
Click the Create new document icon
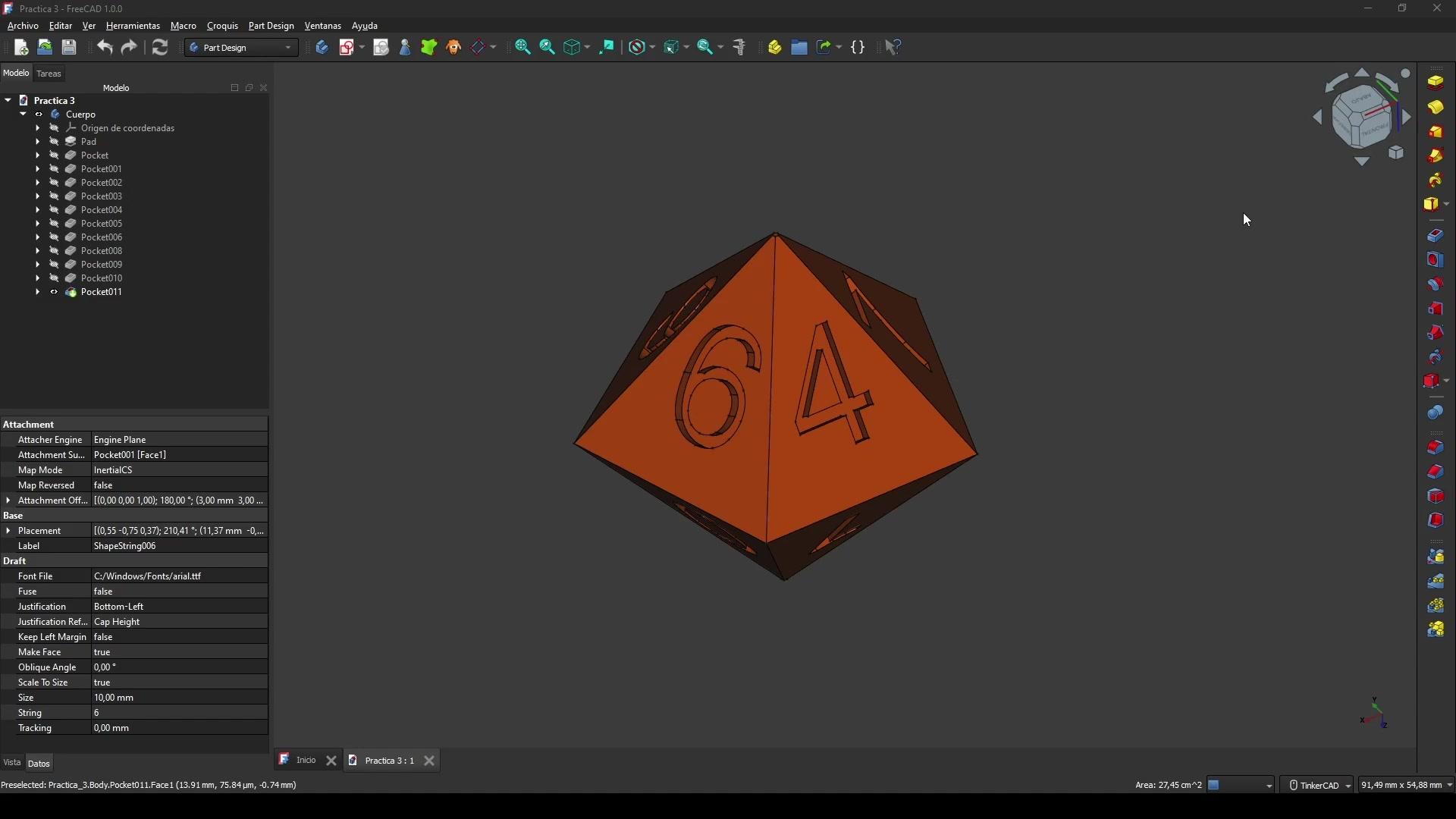pyautogui.click(x=21, y=48)
